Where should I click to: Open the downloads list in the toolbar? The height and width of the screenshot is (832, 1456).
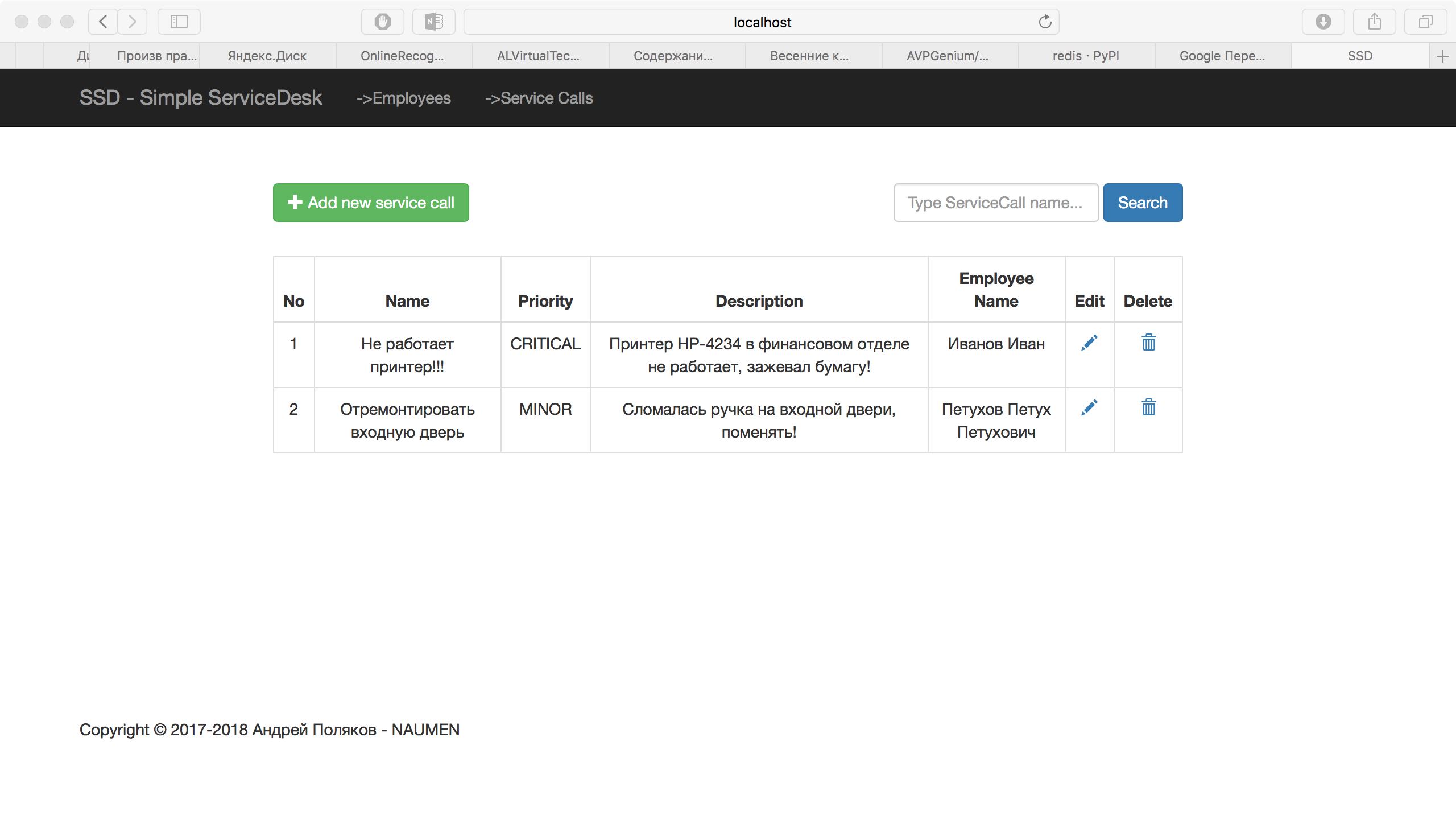[x=1323, y=22]
